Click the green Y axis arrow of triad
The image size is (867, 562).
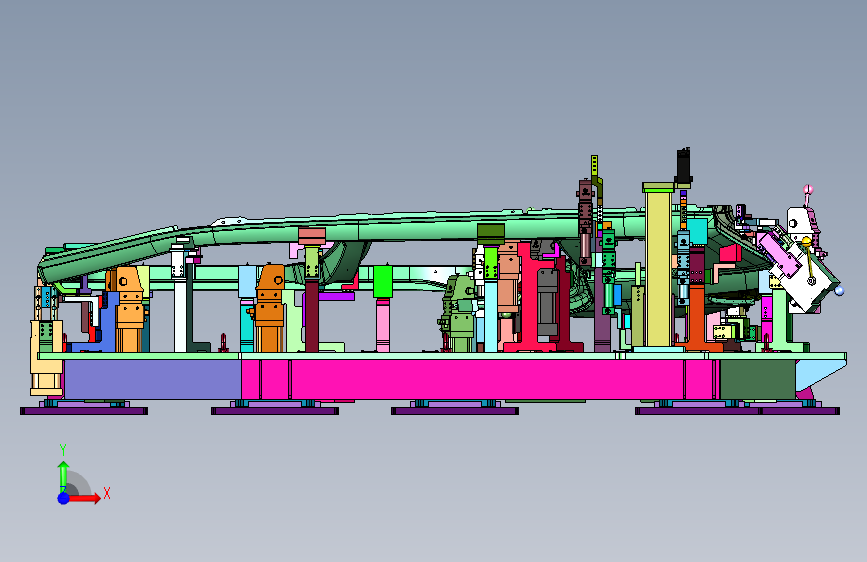63,477
